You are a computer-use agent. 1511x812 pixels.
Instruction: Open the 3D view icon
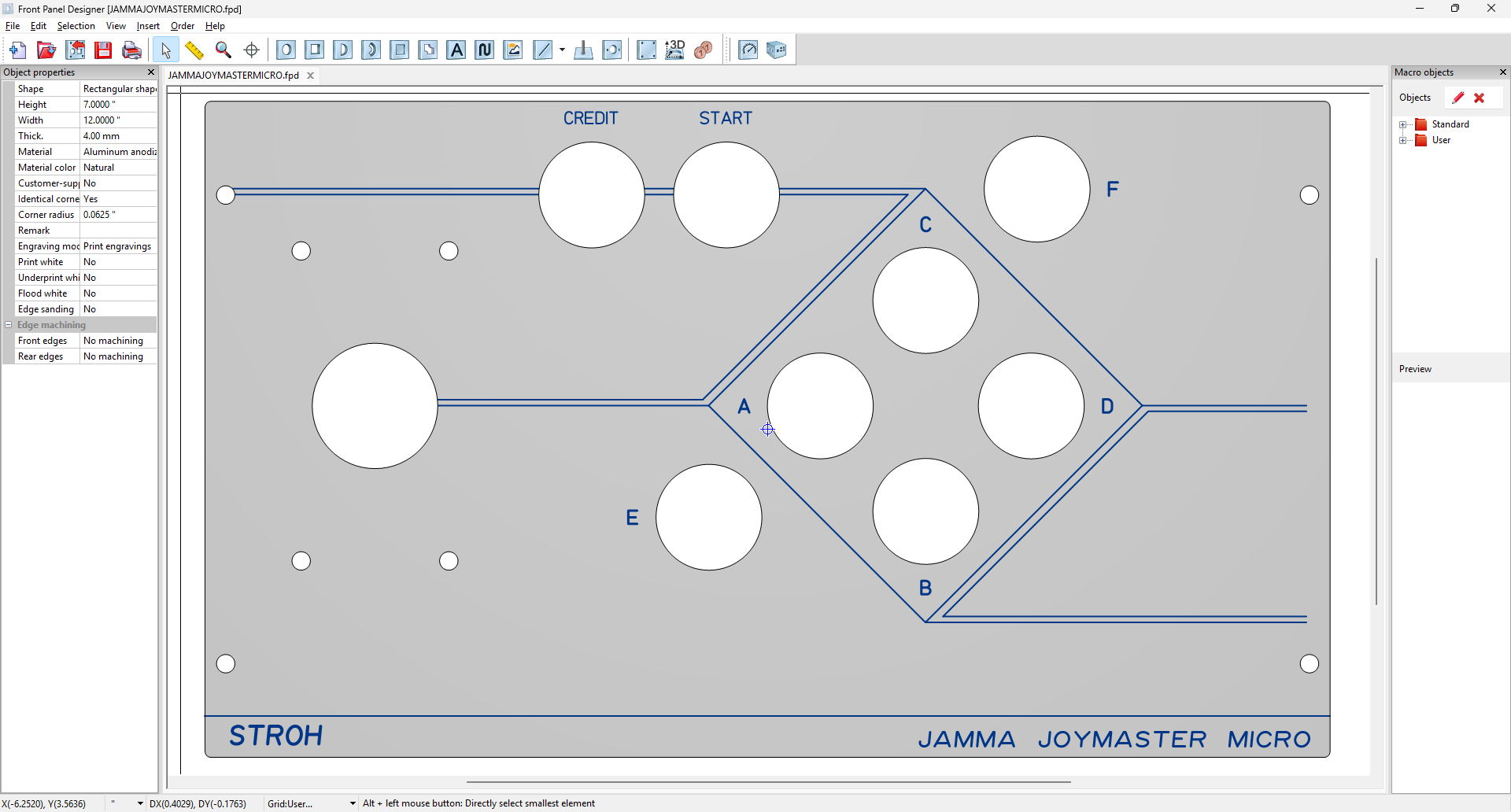(x=674, y=50)
